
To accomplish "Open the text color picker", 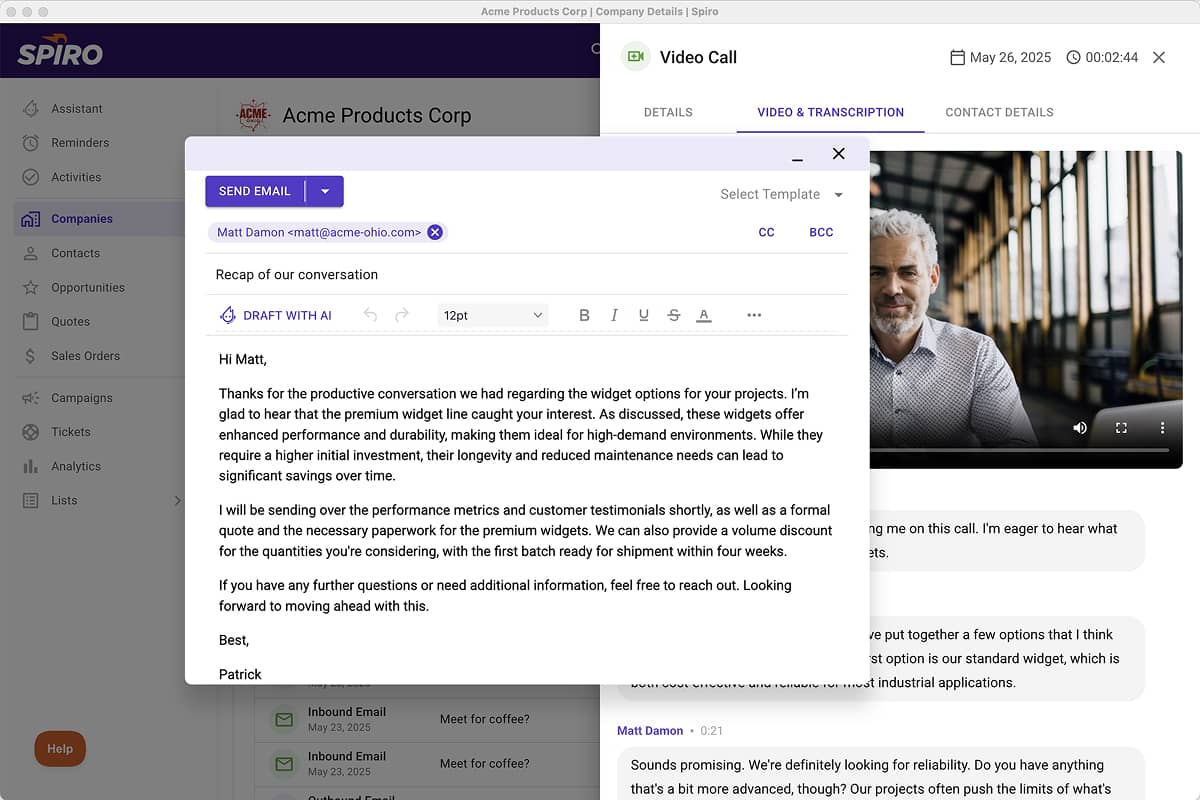I will coord(704,315).
